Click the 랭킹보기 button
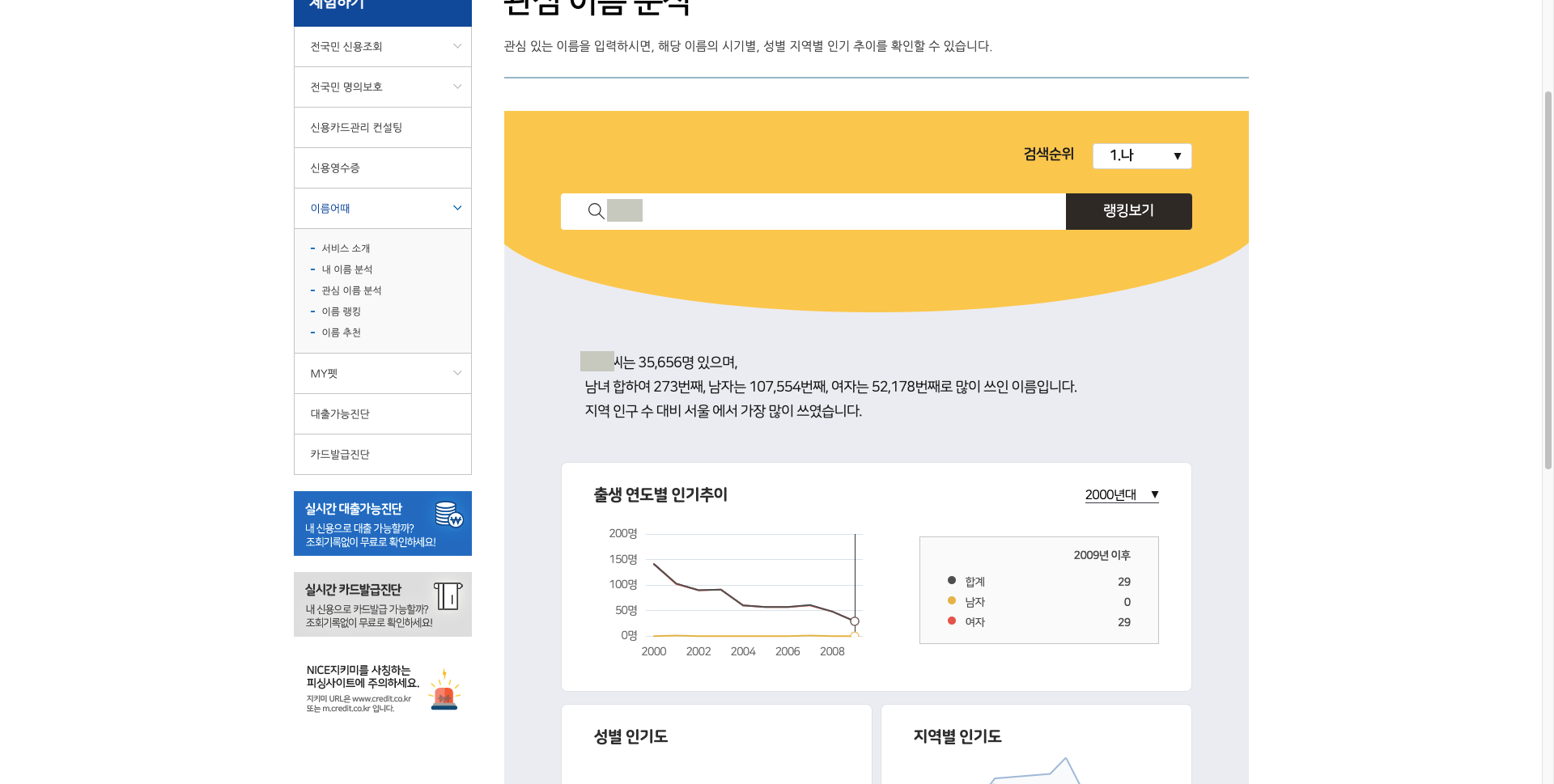This screenshot has height=784, width=1554. click(x=1128, y=211)
